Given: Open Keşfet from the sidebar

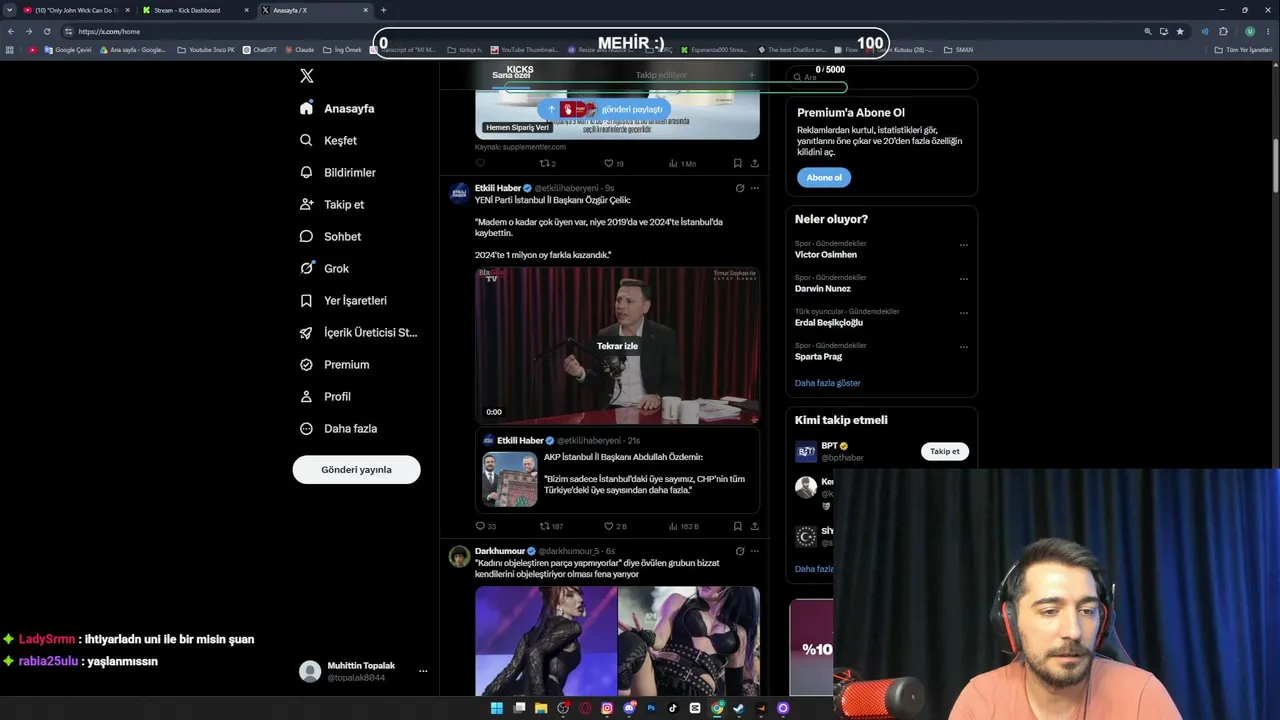Looking at the screenshot, I should (x=328, y=140).
